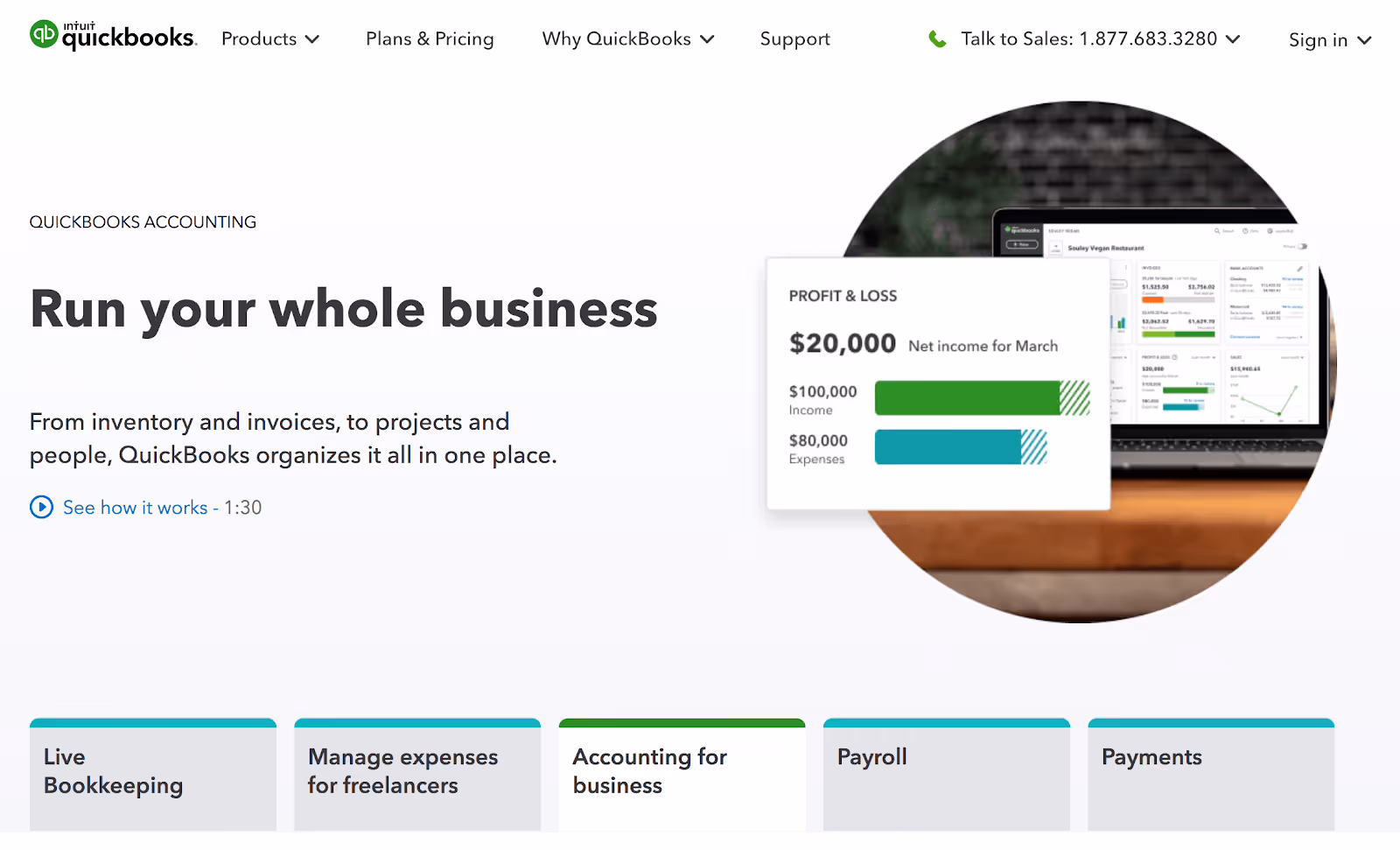Image resolution: width=1400 pixels, height=850 pixels.
Task: Select the Live Bookkeeping tab
Action: [x=153, y=775]
